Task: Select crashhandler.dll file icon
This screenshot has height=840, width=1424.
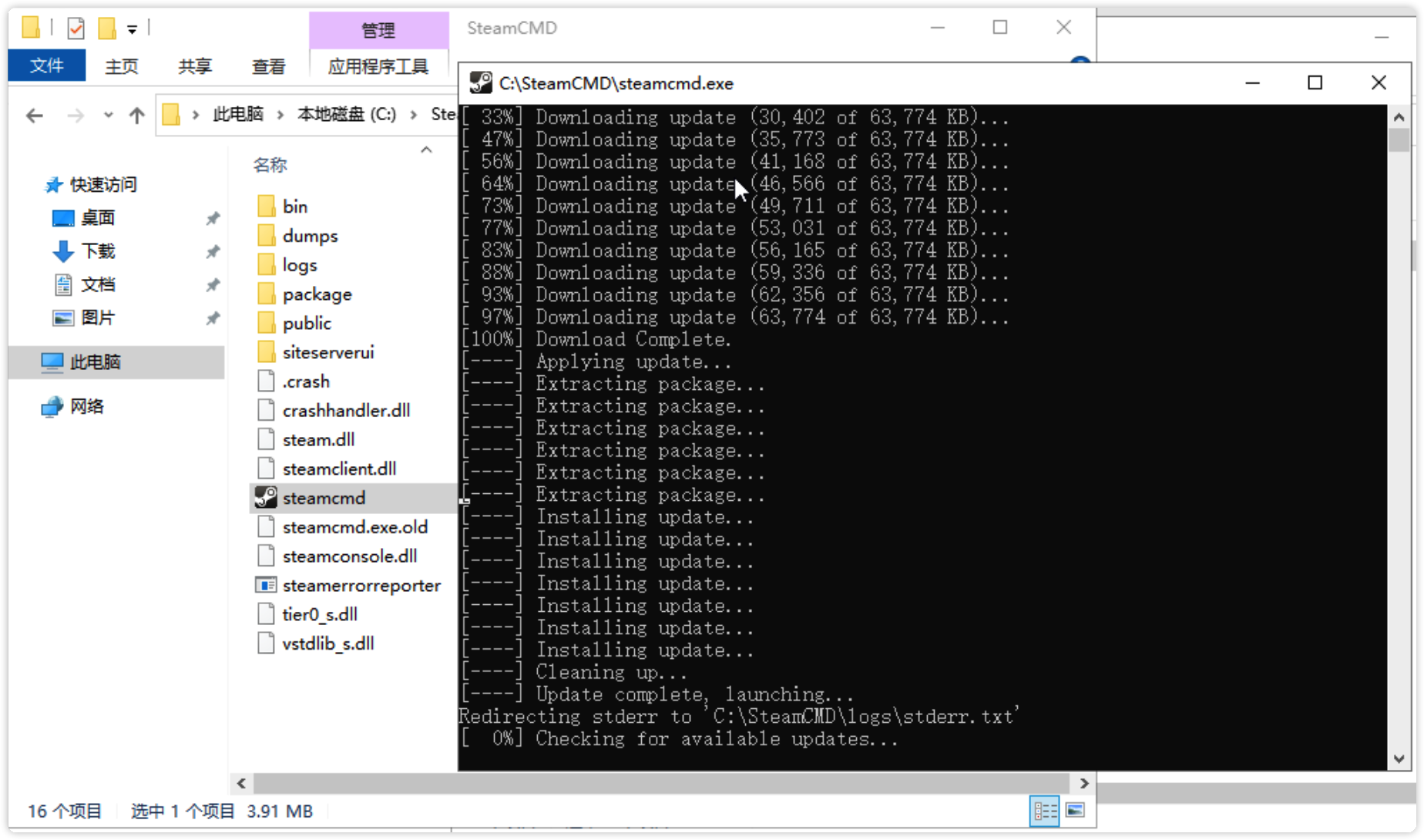Action: [x=266, y=411]
